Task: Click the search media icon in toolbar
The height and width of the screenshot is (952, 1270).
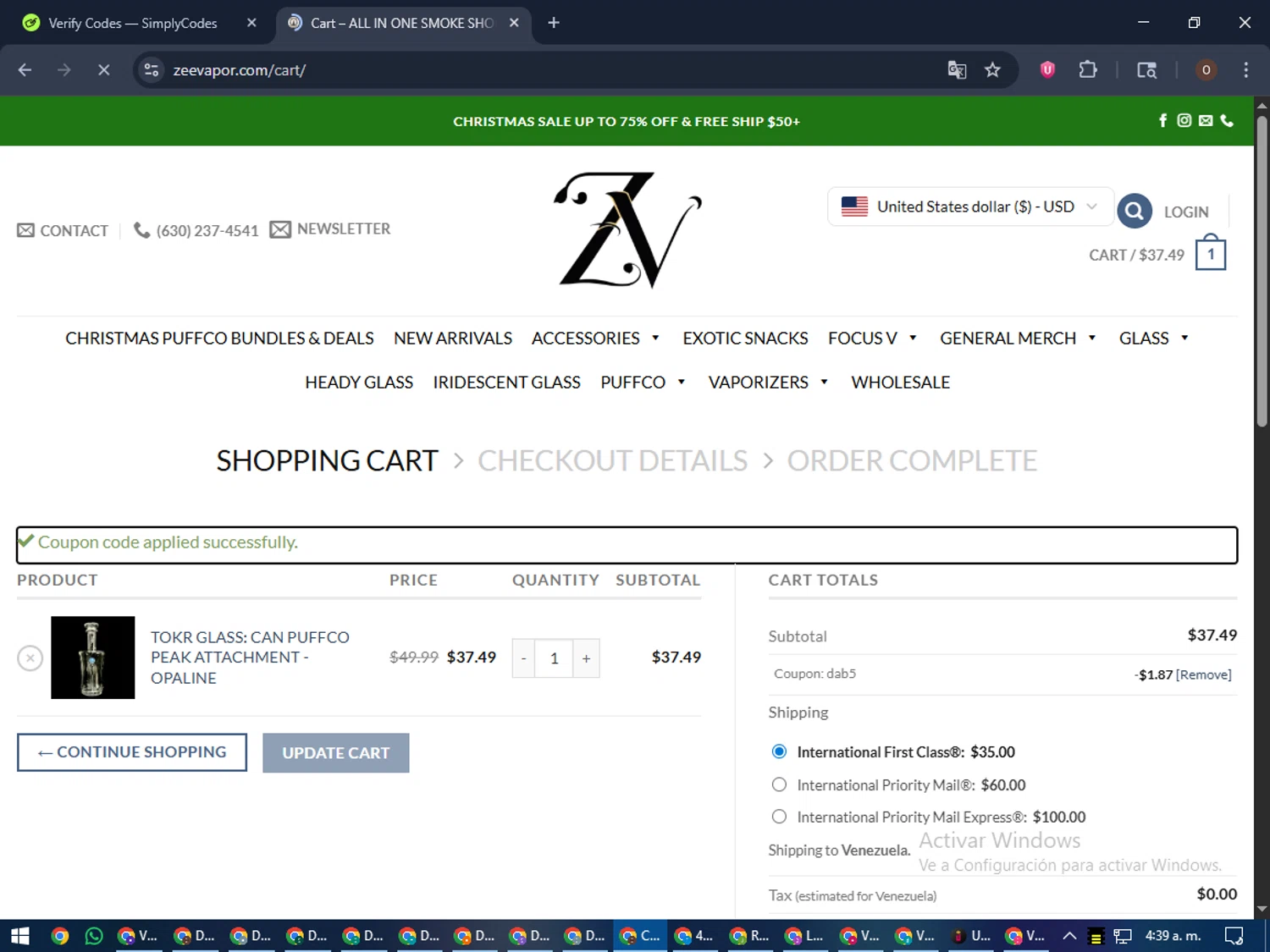Action: (x=1146, y=69)
